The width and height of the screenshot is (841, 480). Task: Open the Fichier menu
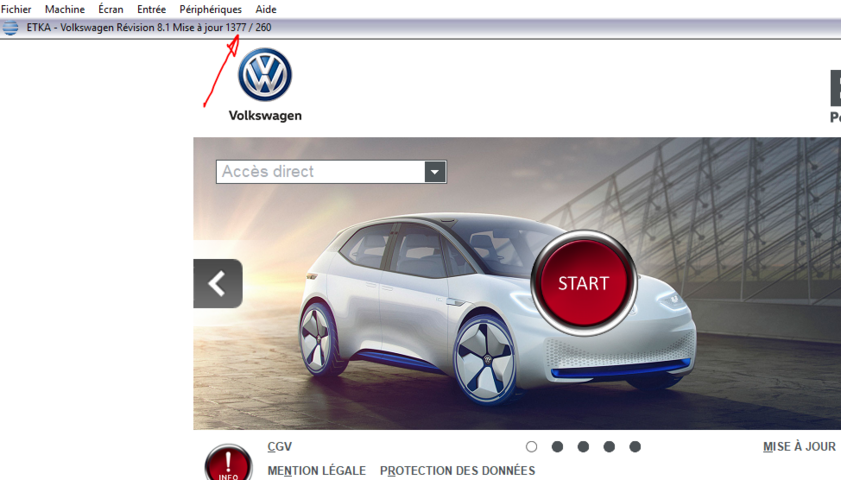tap(16, 9)
